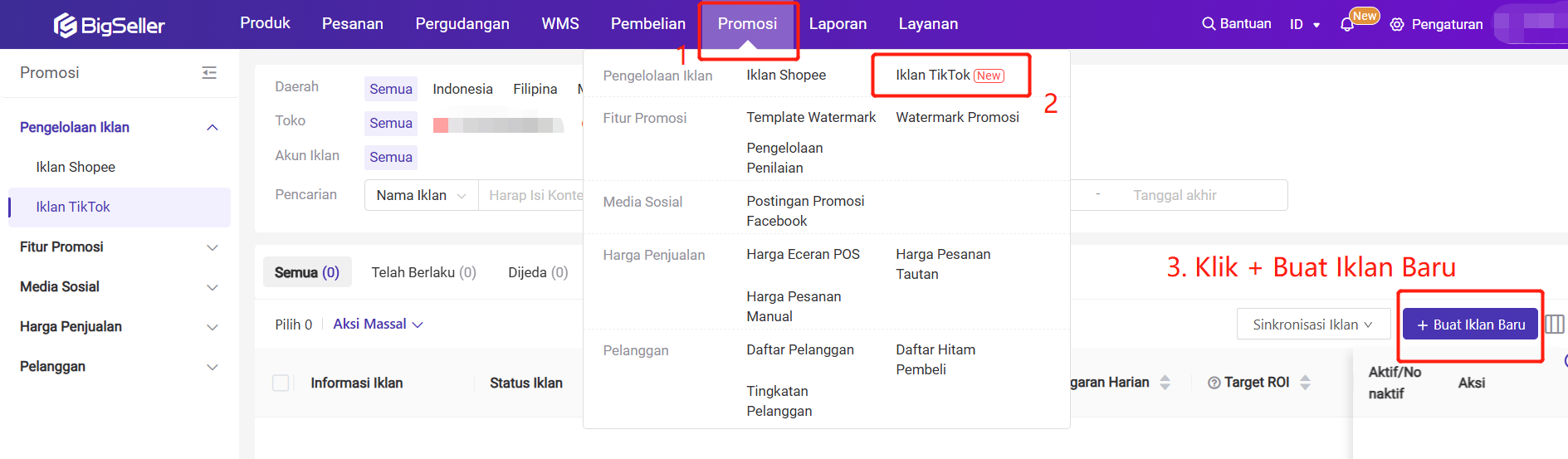Click the BigSeller logo
The width and height of the screenshot is (1568, 459).
pyautogui.click(x=110, y=25)
